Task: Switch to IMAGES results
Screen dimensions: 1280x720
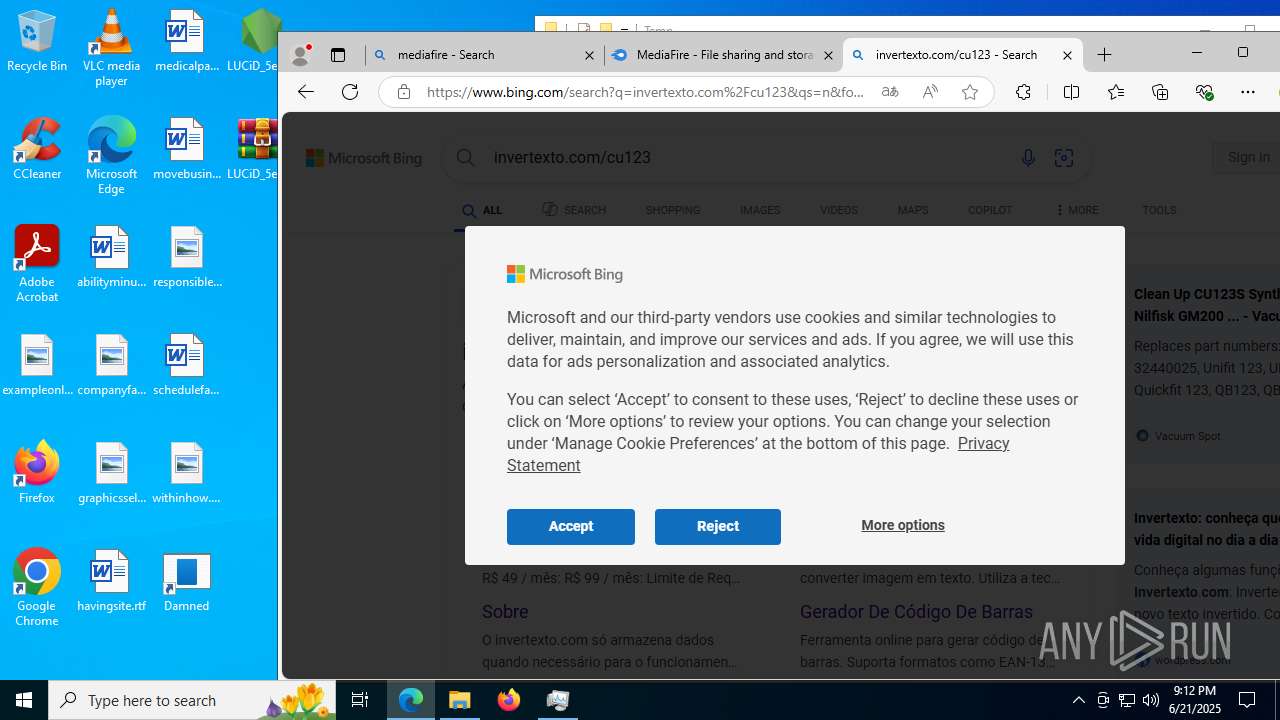Action: coord(760,210)
